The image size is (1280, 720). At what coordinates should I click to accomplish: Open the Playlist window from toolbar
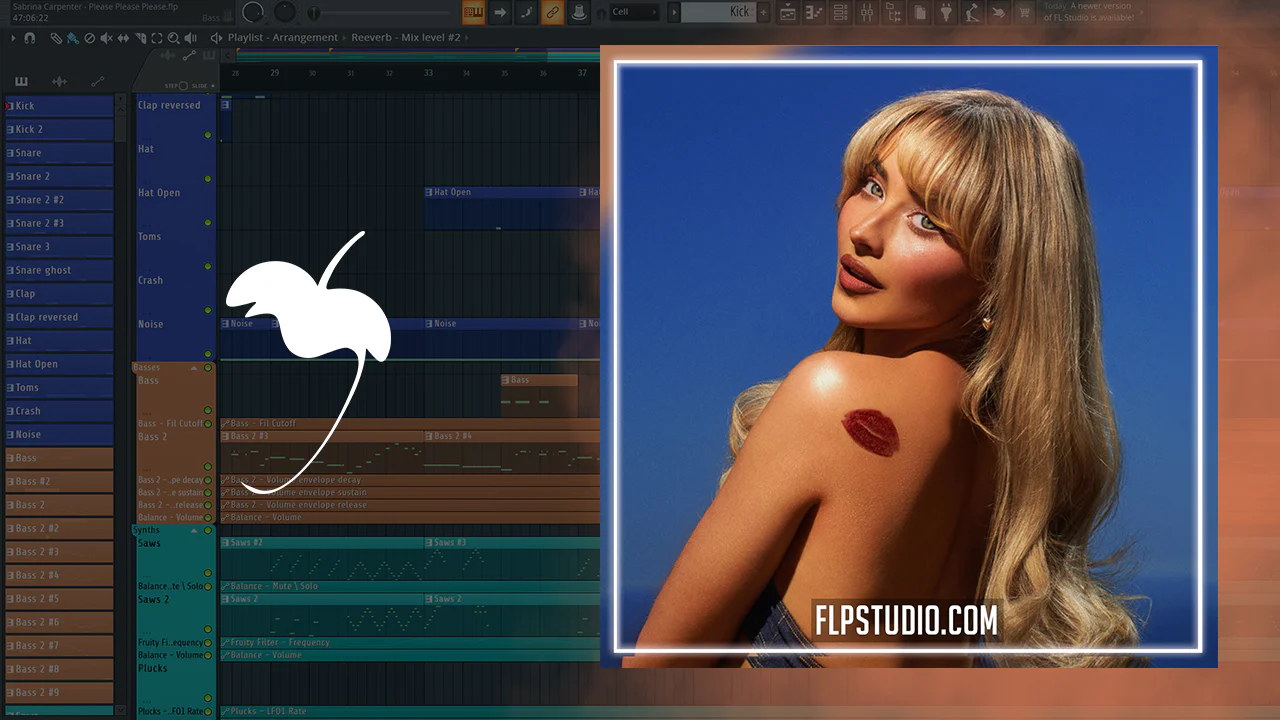coord(788,12)
